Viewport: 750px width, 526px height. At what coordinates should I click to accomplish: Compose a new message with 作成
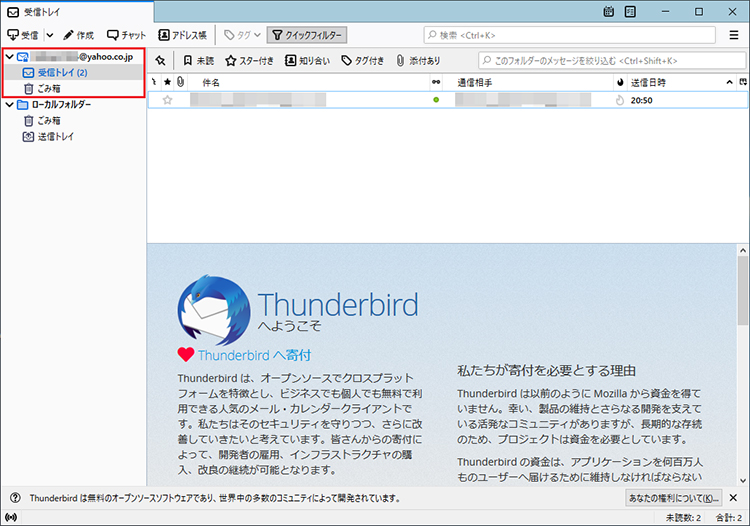click(78, 35)
